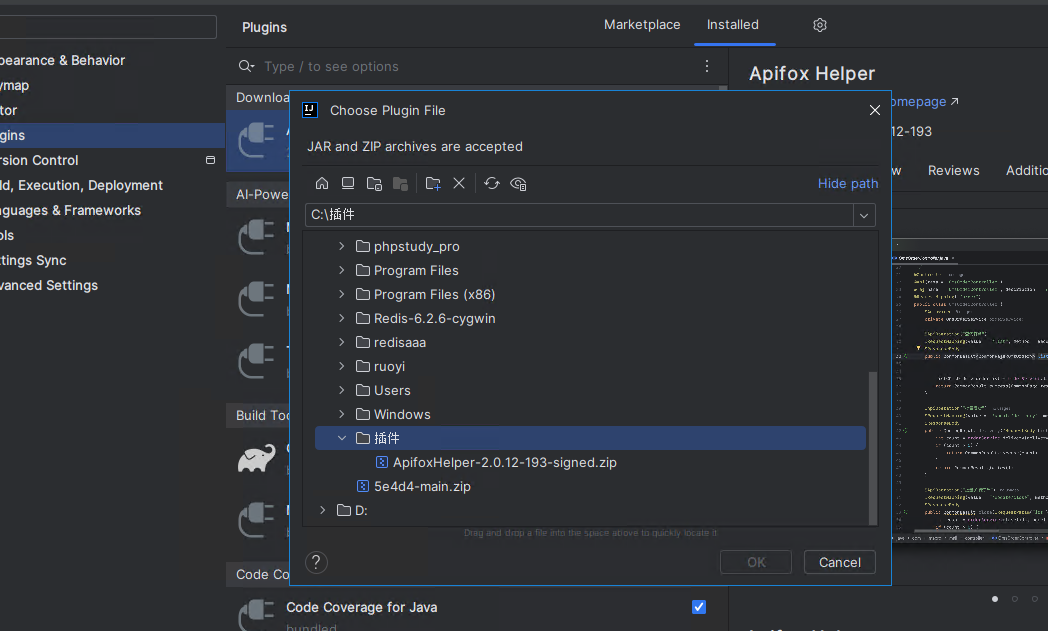Open the plugin homepage link
Viewport: 1048px width, 631px height.
click(924, 102)
